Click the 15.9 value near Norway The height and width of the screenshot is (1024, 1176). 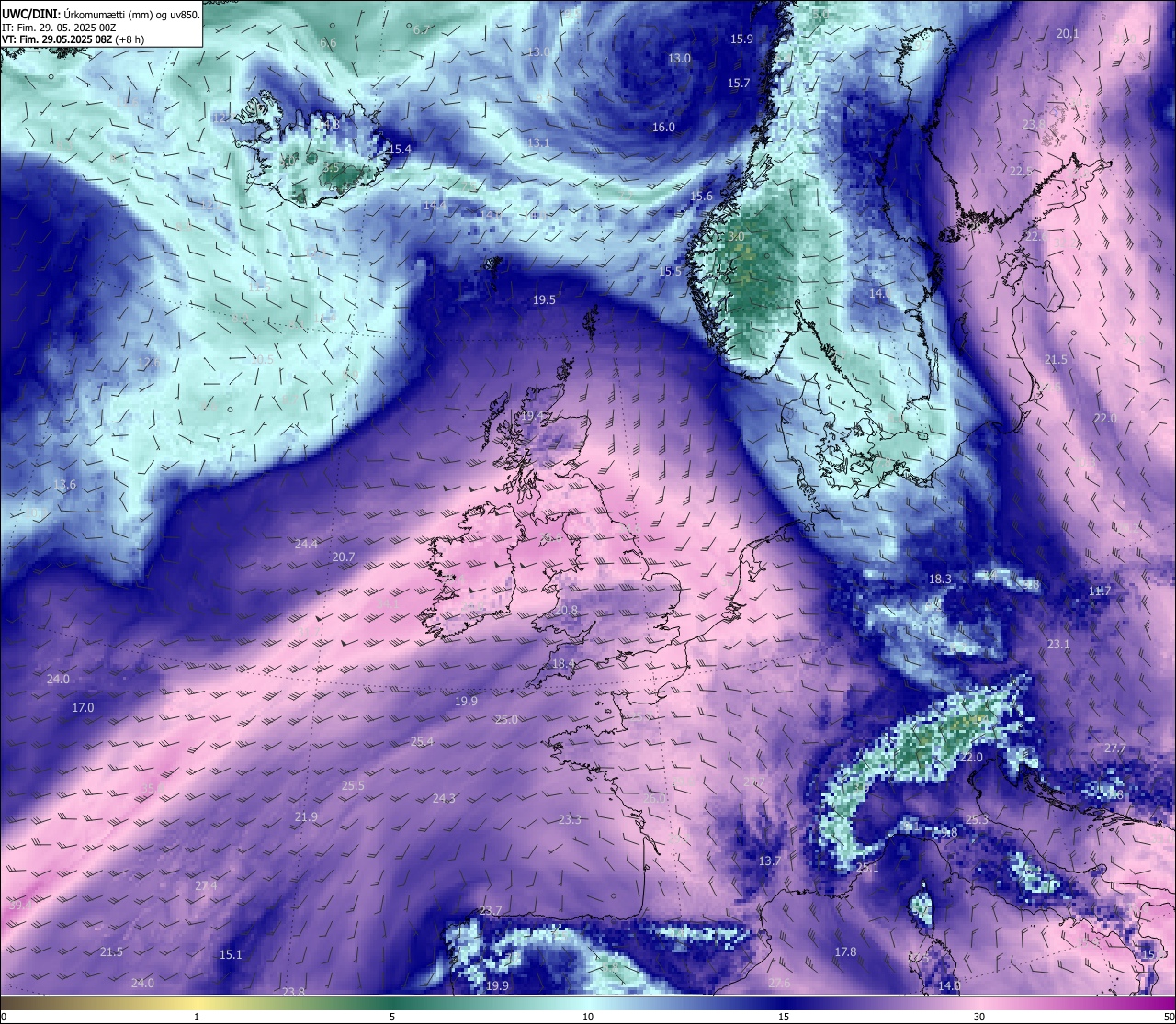pos(741,39)
